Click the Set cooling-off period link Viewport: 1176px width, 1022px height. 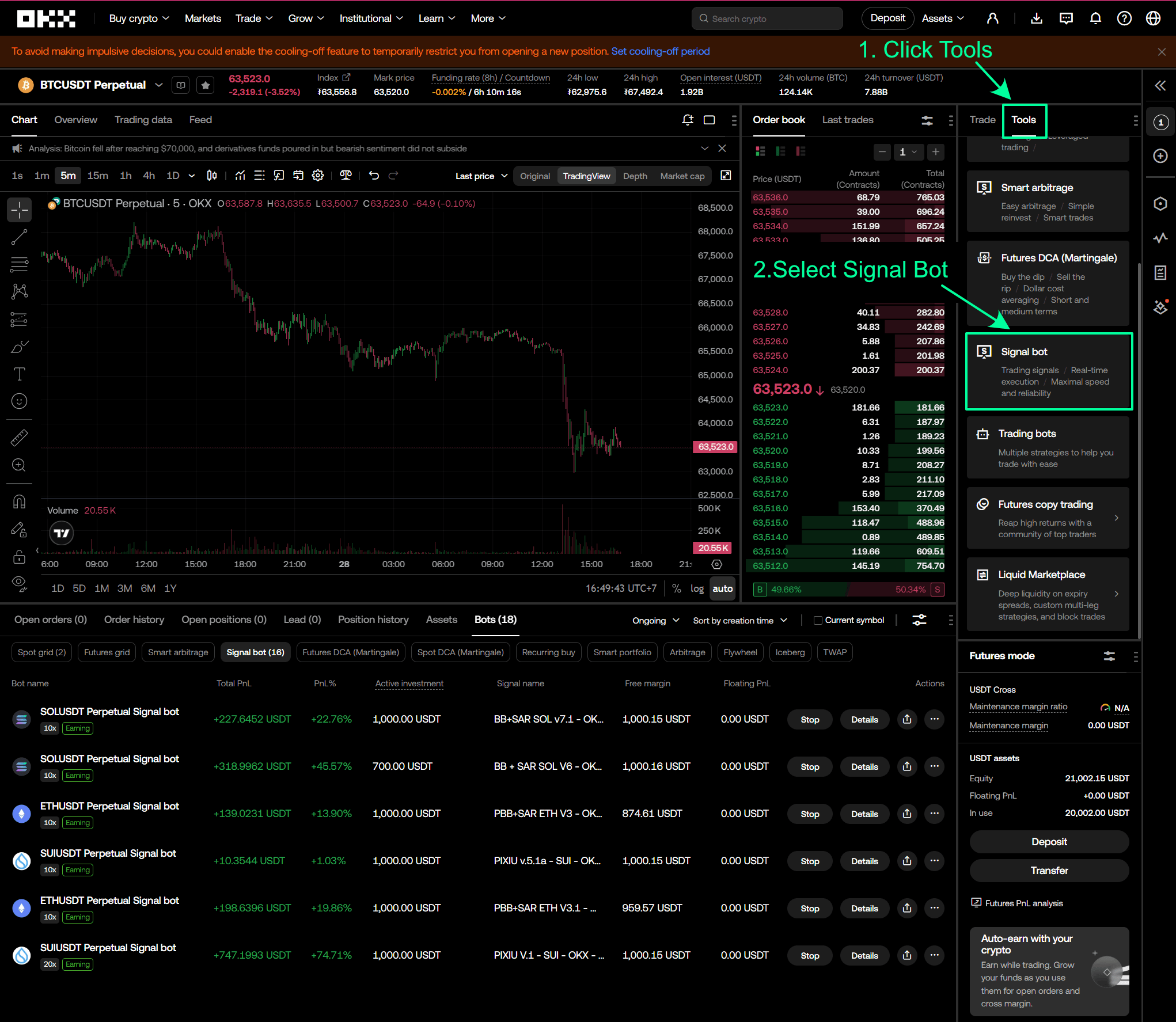point(661,51)
